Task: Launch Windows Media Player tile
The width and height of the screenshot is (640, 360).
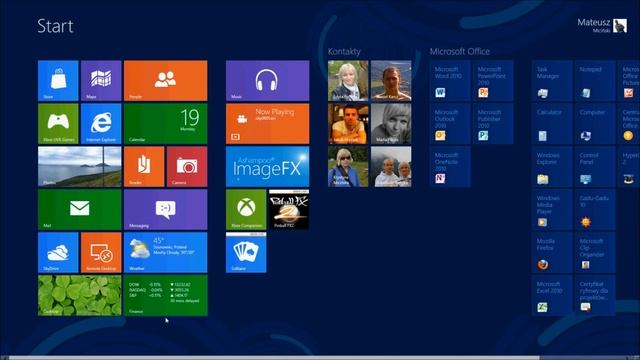Action: (552, 209)
